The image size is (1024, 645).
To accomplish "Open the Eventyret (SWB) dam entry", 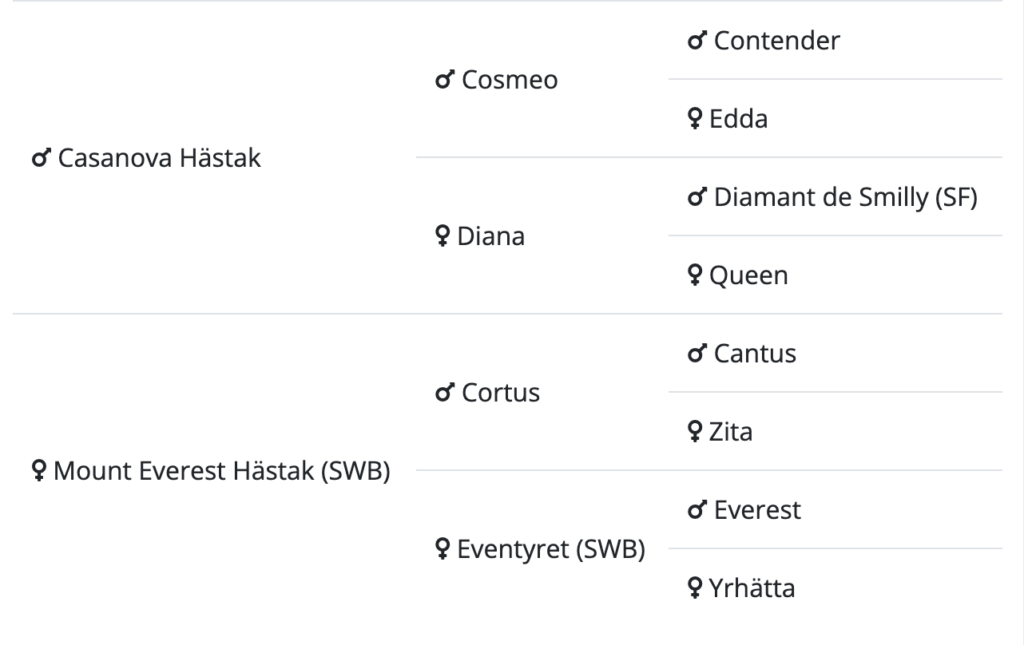I will (551, 549).
